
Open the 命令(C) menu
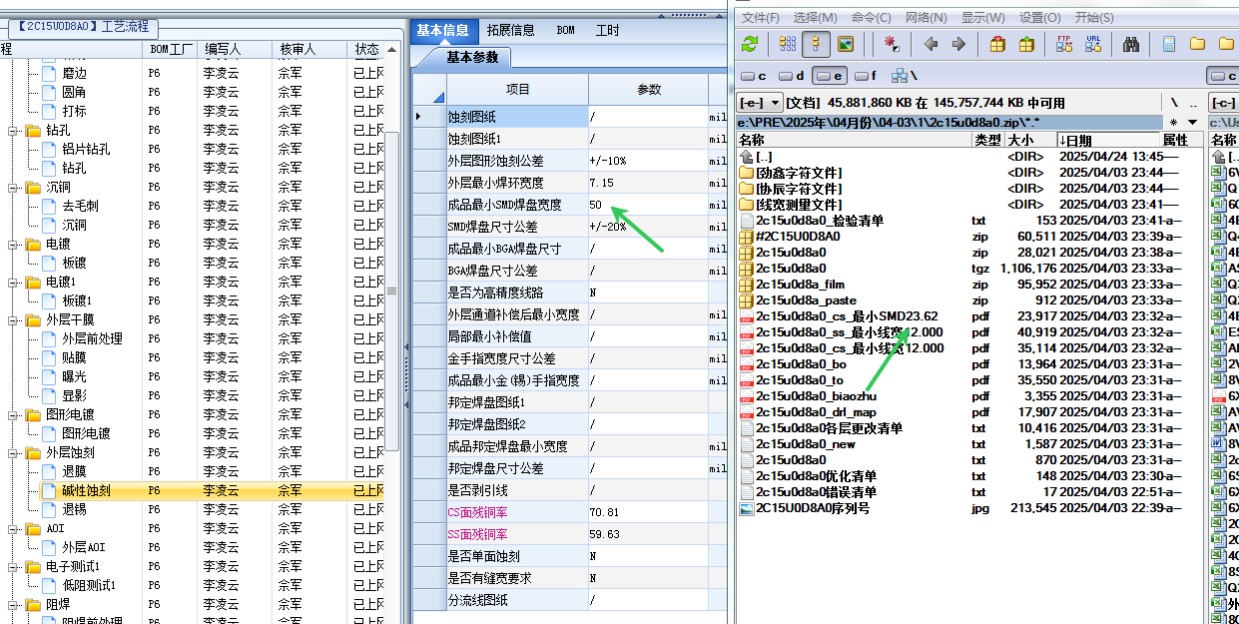[871, 18]
